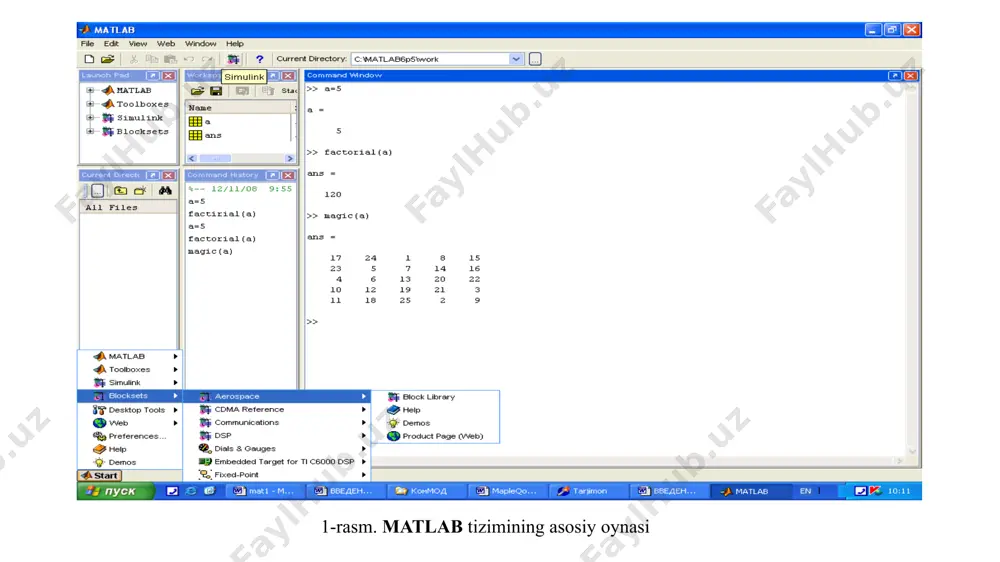Viewport: 1000px width, 562px height.
Task: Select Fixed-Point blockset entry
Action: tap(277, 475)
